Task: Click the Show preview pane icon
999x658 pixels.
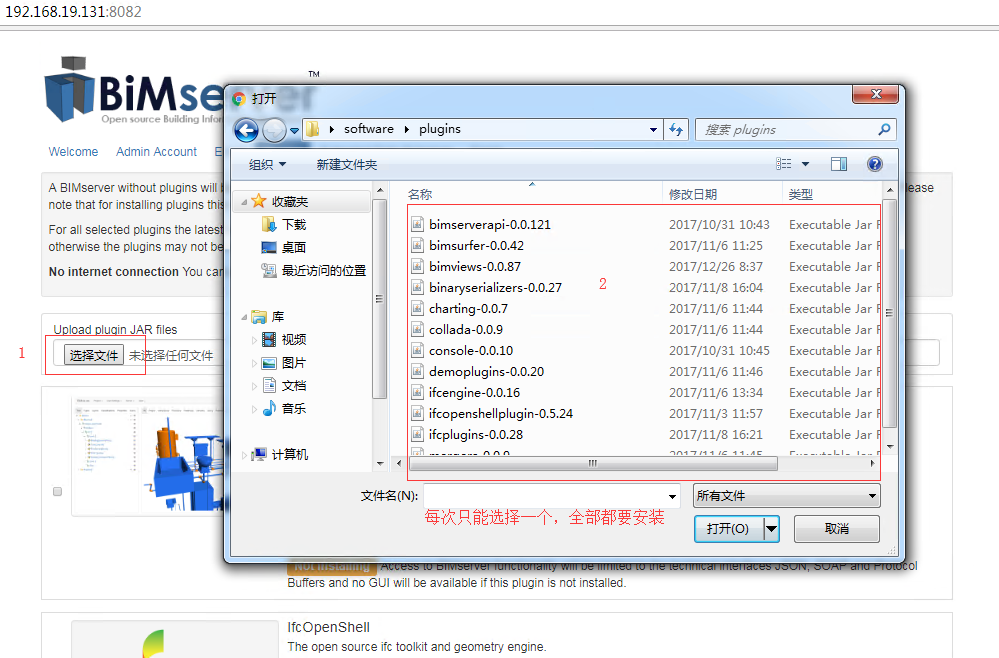Action: click(839, 163)
